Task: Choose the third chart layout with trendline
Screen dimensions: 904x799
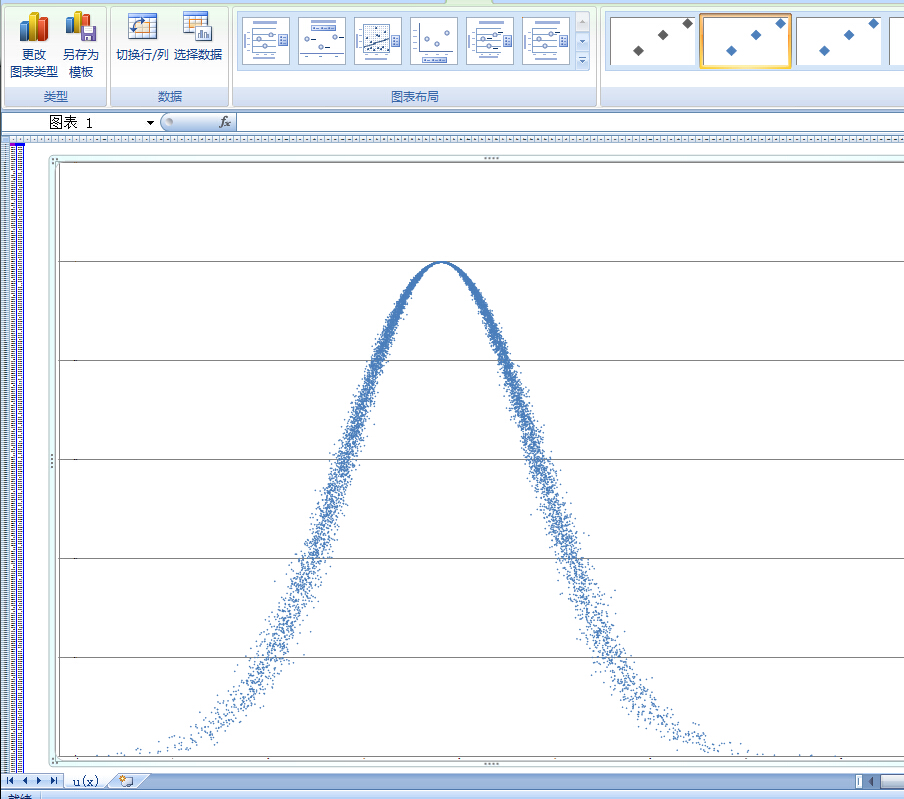Action: [378, 41]
